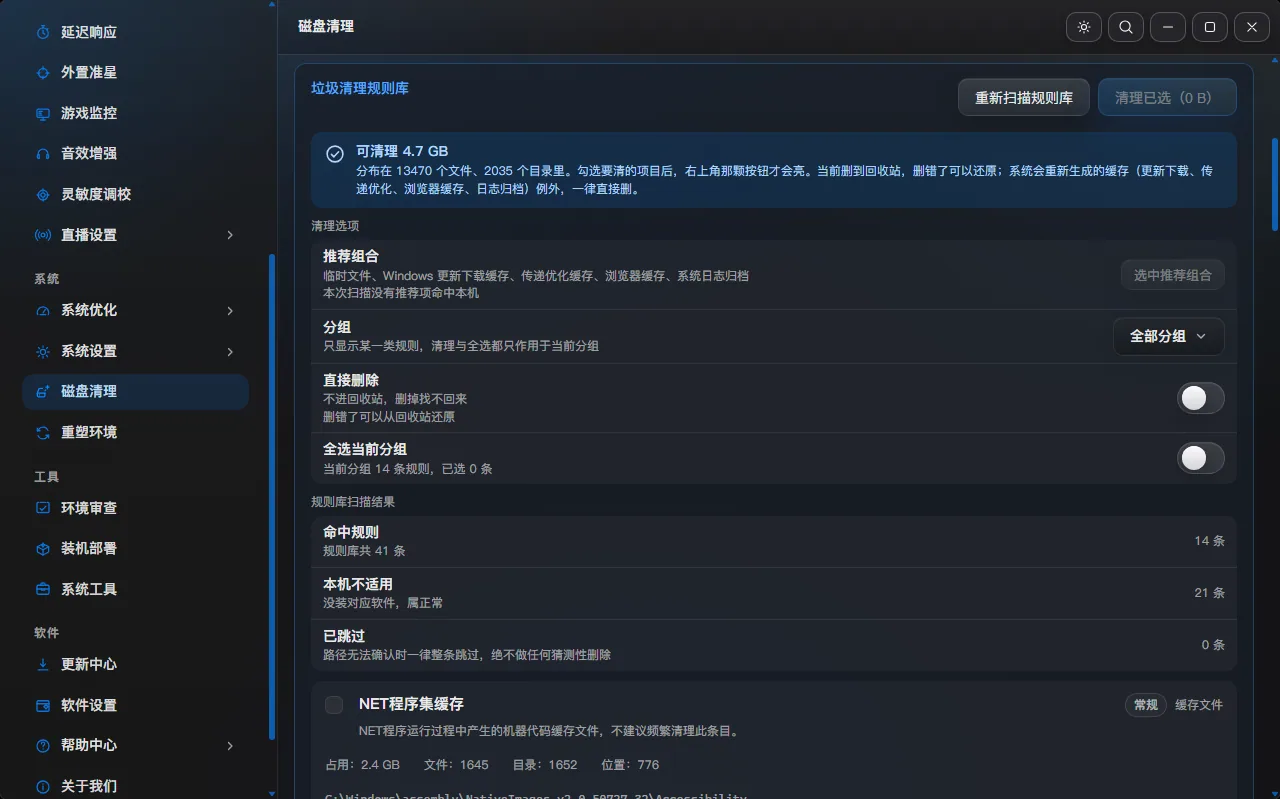
Task: Click the 缓存文件 label
Action: pyautogui.click(x=1199, y=705)
